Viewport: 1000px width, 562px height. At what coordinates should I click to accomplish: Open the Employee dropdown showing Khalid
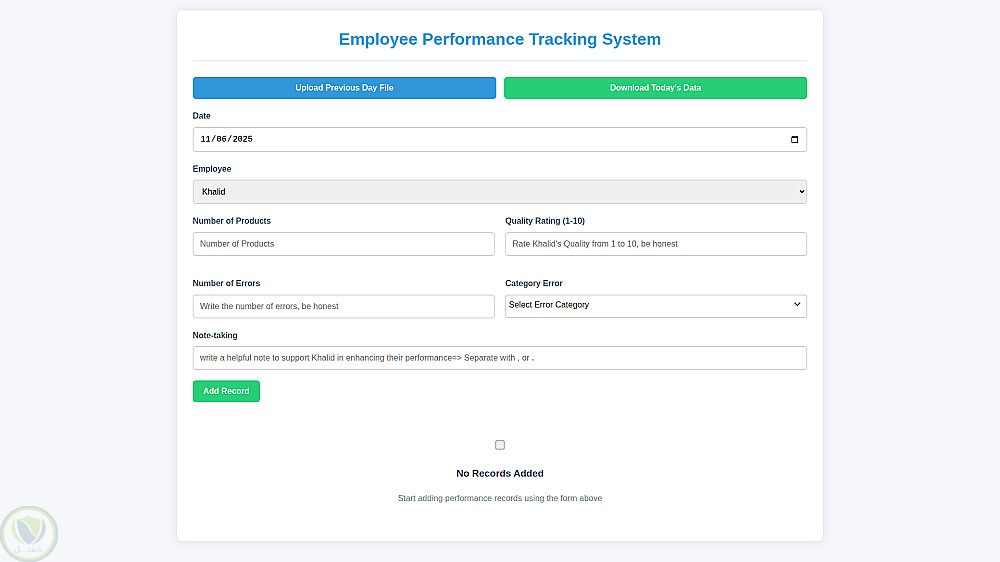click(x=499, y=192)
